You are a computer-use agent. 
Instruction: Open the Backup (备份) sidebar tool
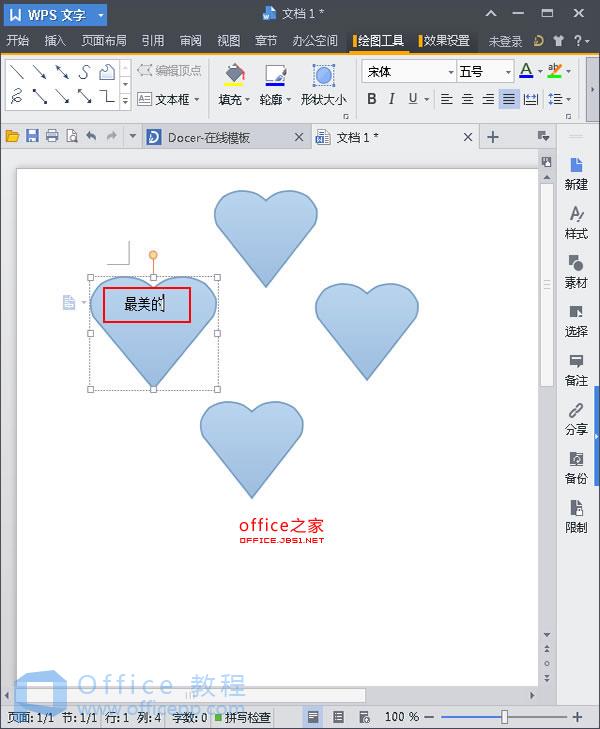coord(576,468)
